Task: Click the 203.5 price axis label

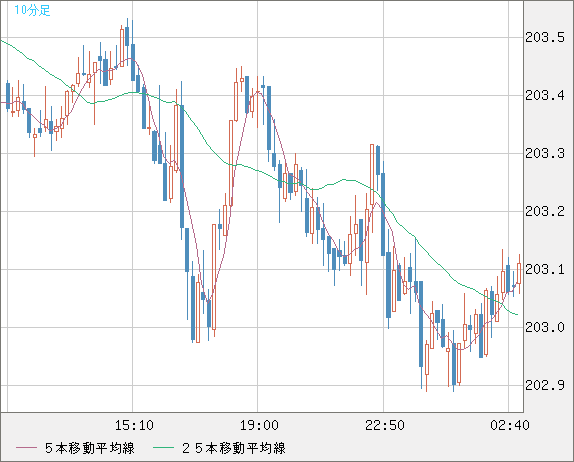Action: (545, 37)
